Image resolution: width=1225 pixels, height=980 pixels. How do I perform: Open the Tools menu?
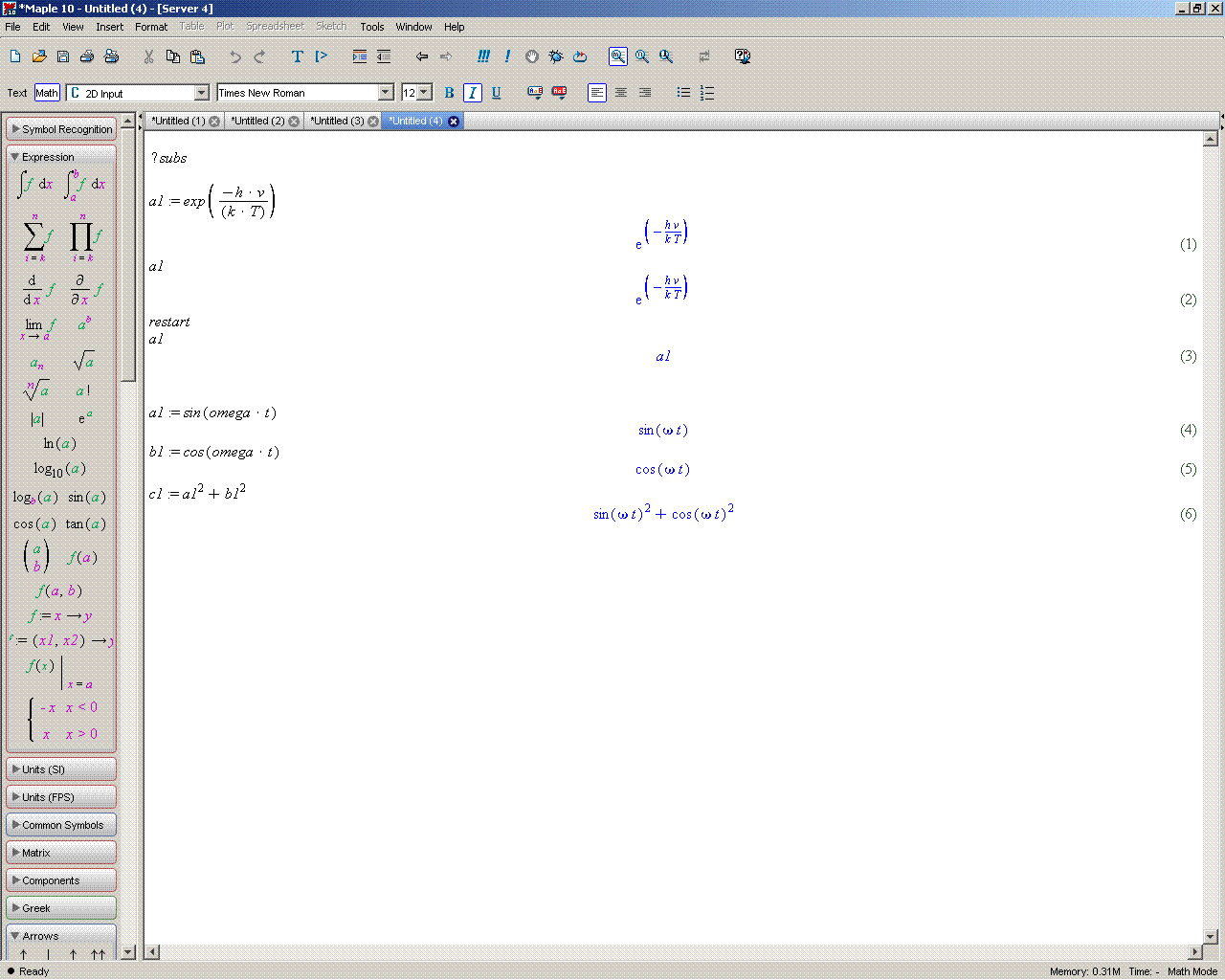[x=371, y=27]
